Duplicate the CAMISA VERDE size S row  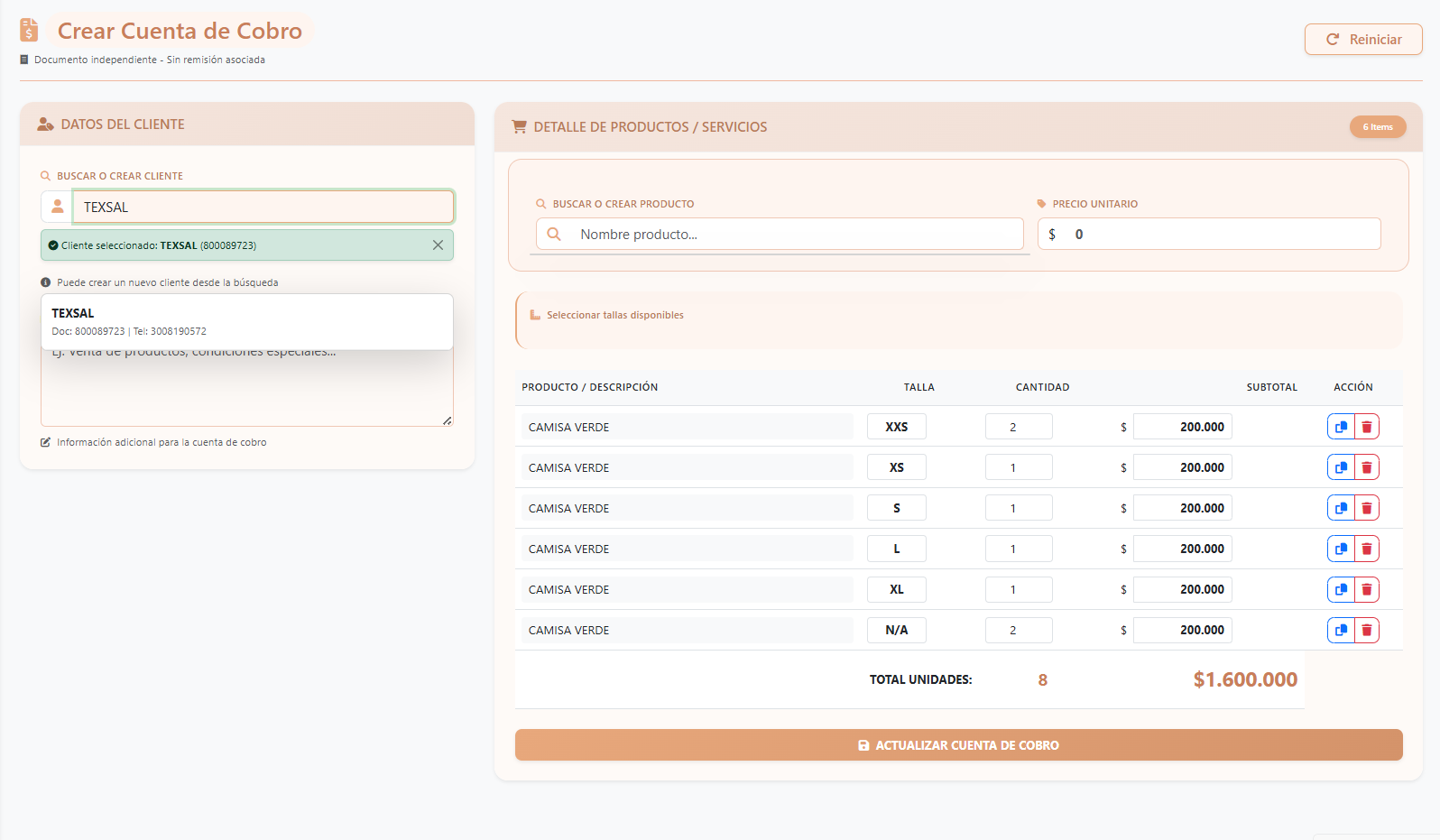1341,508
